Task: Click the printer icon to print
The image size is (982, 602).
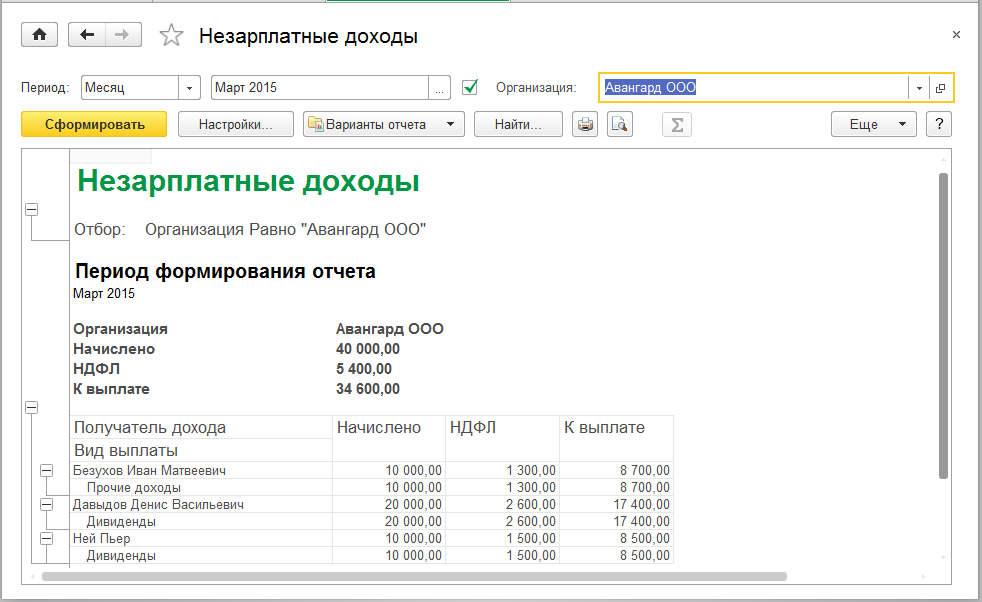Action: coord(585,124)
